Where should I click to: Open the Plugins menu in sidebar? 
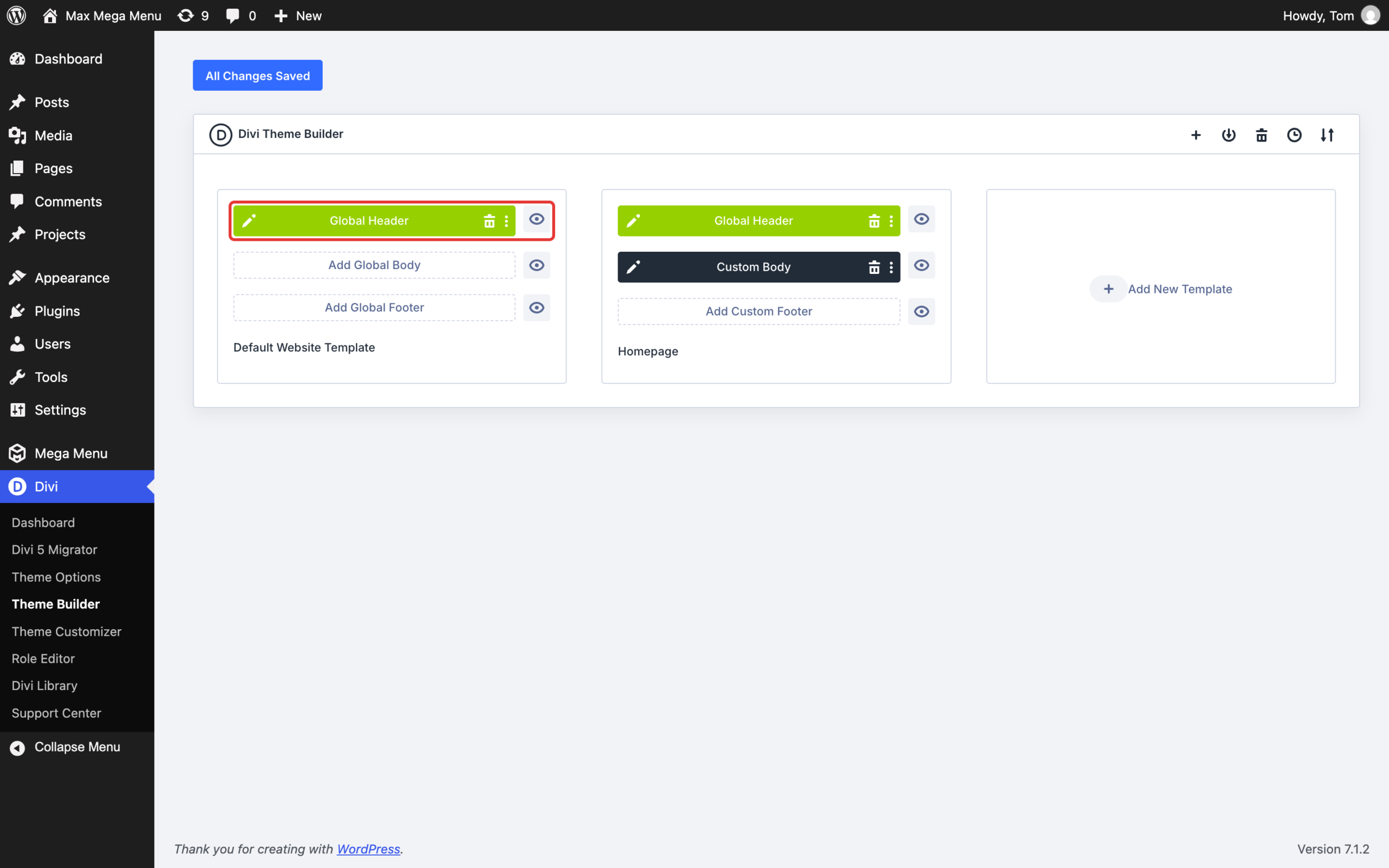[x=77, y=311]
